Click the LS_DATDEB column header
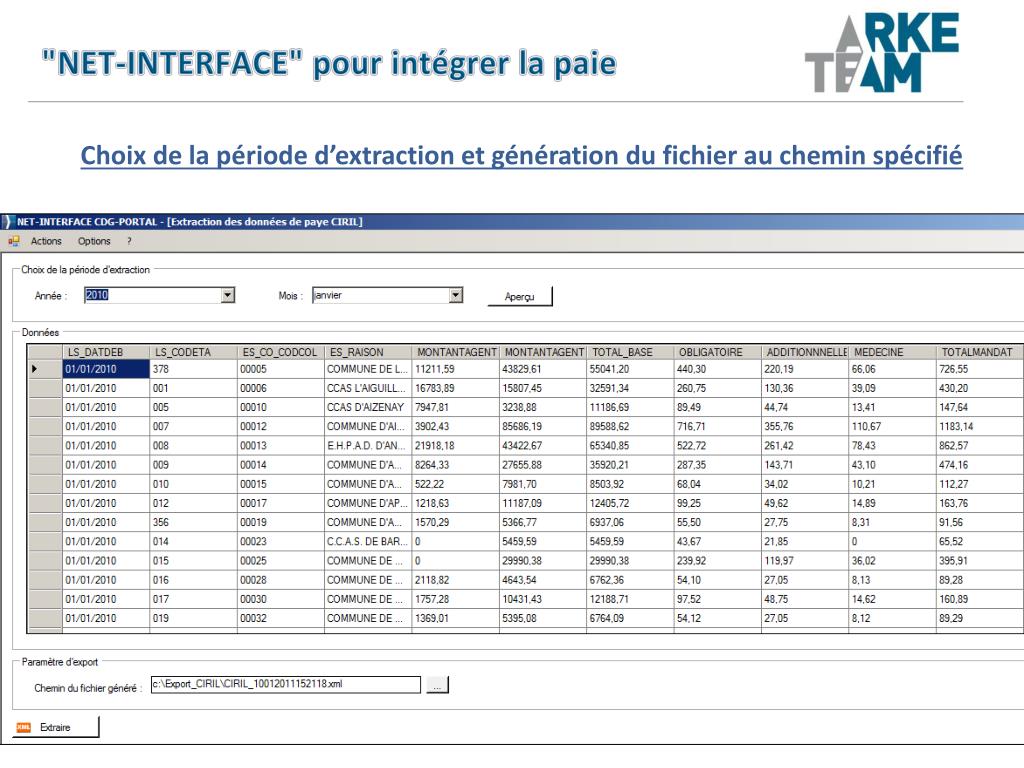Image resolution: width=1024 pixels, height=768 pixels. pyautogui.click(x=106, y=352)
